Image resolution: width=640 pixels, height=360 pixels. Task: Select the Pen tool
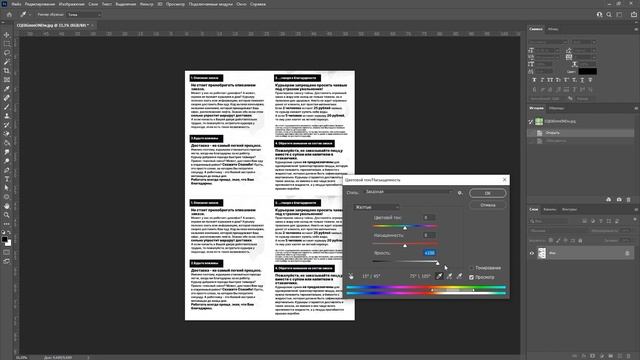pos(7,170)
